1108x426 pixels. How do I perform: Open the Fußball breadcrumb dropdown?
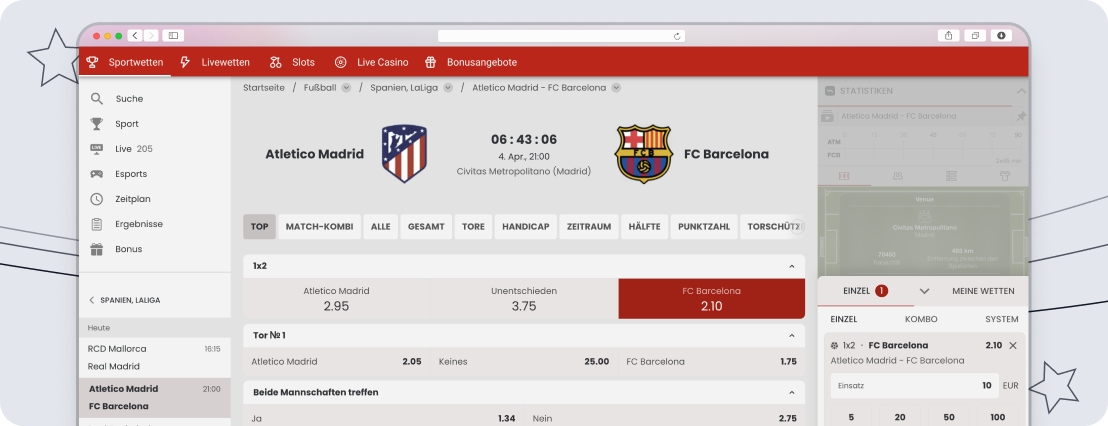pos(346,88)
